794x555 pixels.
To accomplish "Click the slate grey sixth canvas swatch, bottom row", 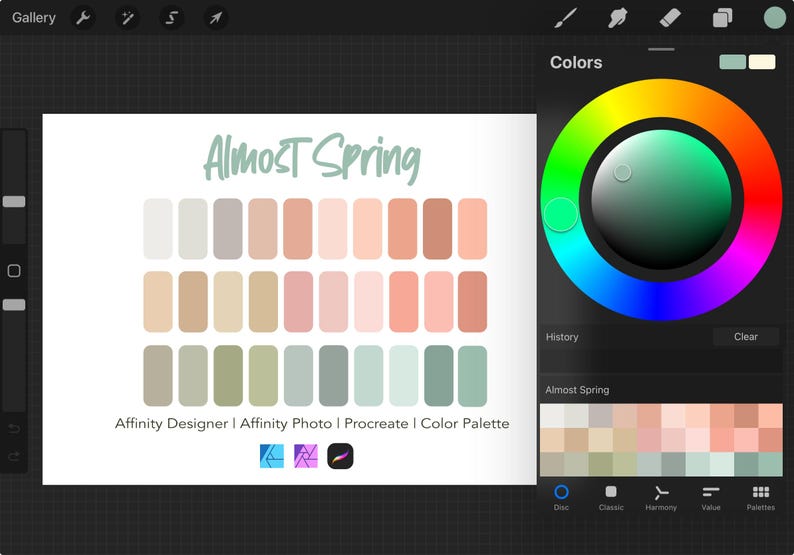I will (333, 376).
